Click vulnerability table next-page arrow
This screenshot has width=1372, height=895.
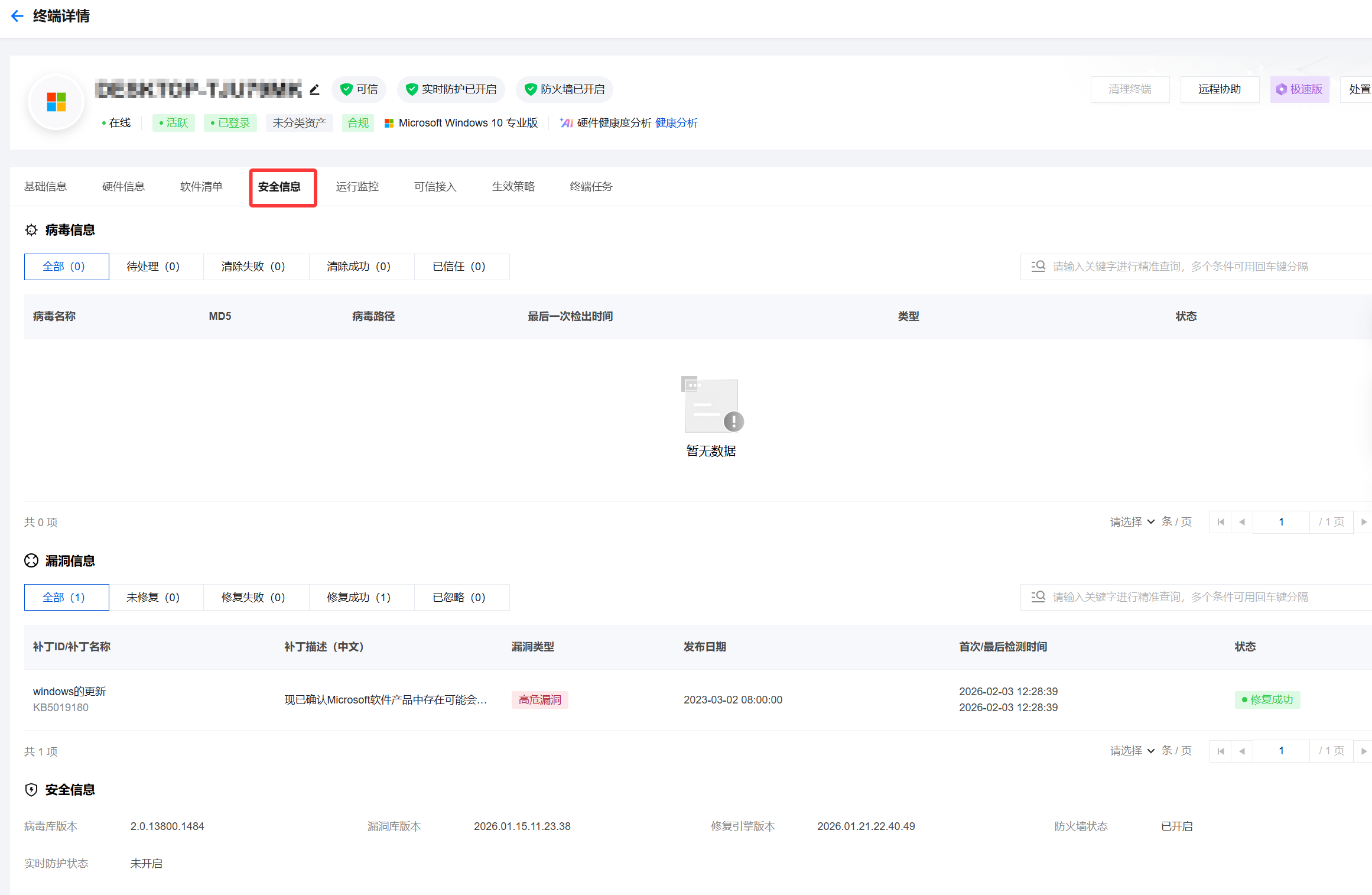click(x=1363, y=751)
